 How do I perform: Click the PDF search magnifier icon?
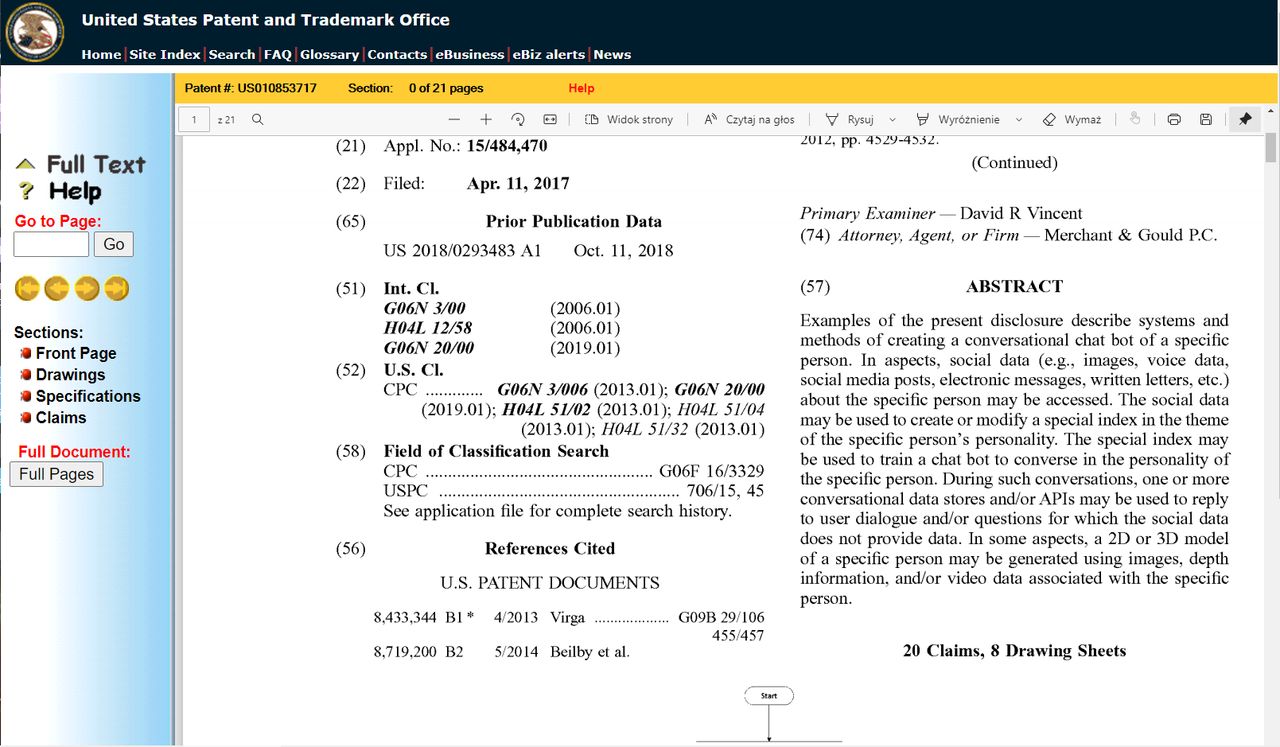258,119
